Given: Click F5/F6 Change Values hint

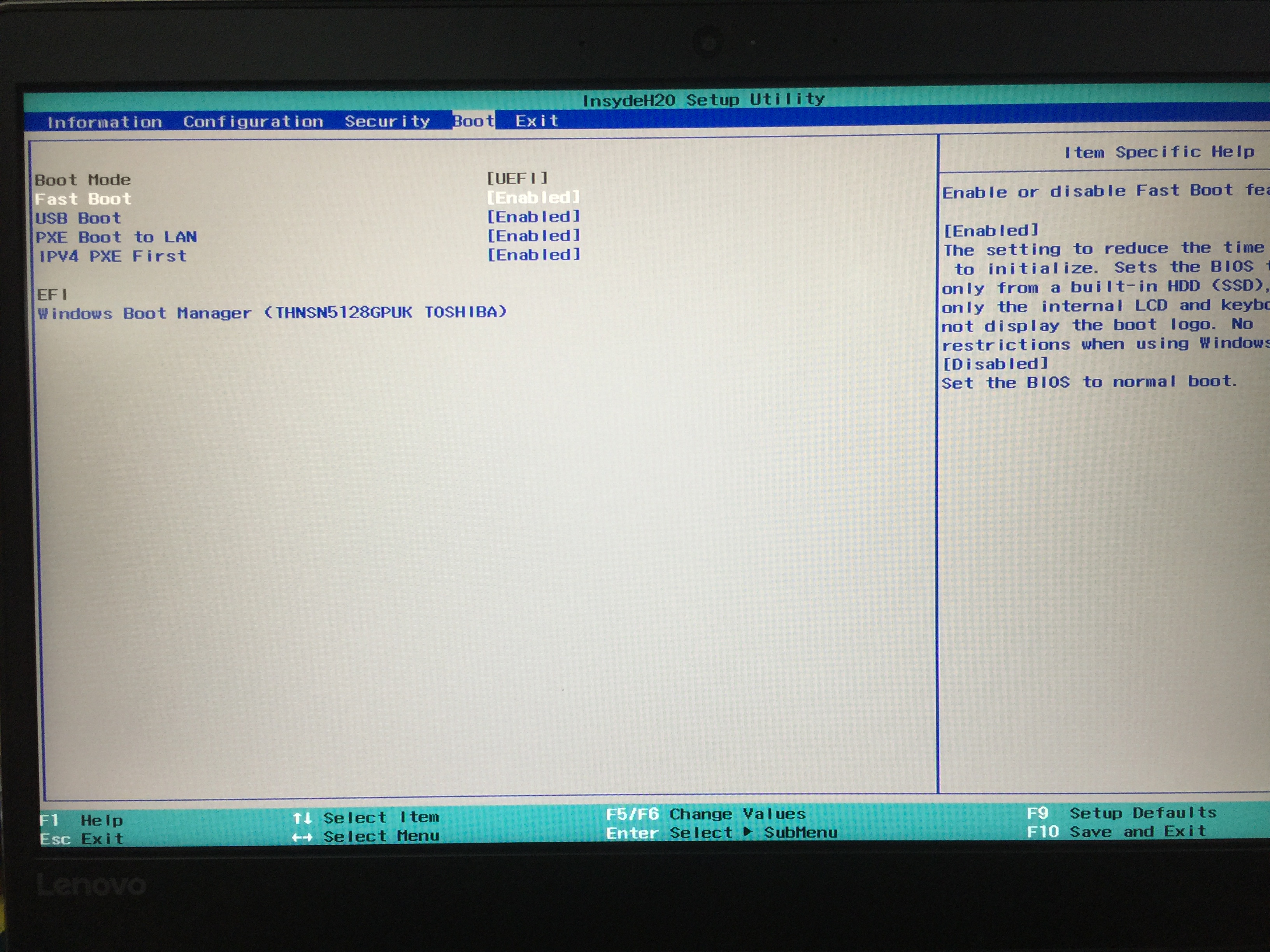Looking at the screenshot, I should (x=705, y=814).
